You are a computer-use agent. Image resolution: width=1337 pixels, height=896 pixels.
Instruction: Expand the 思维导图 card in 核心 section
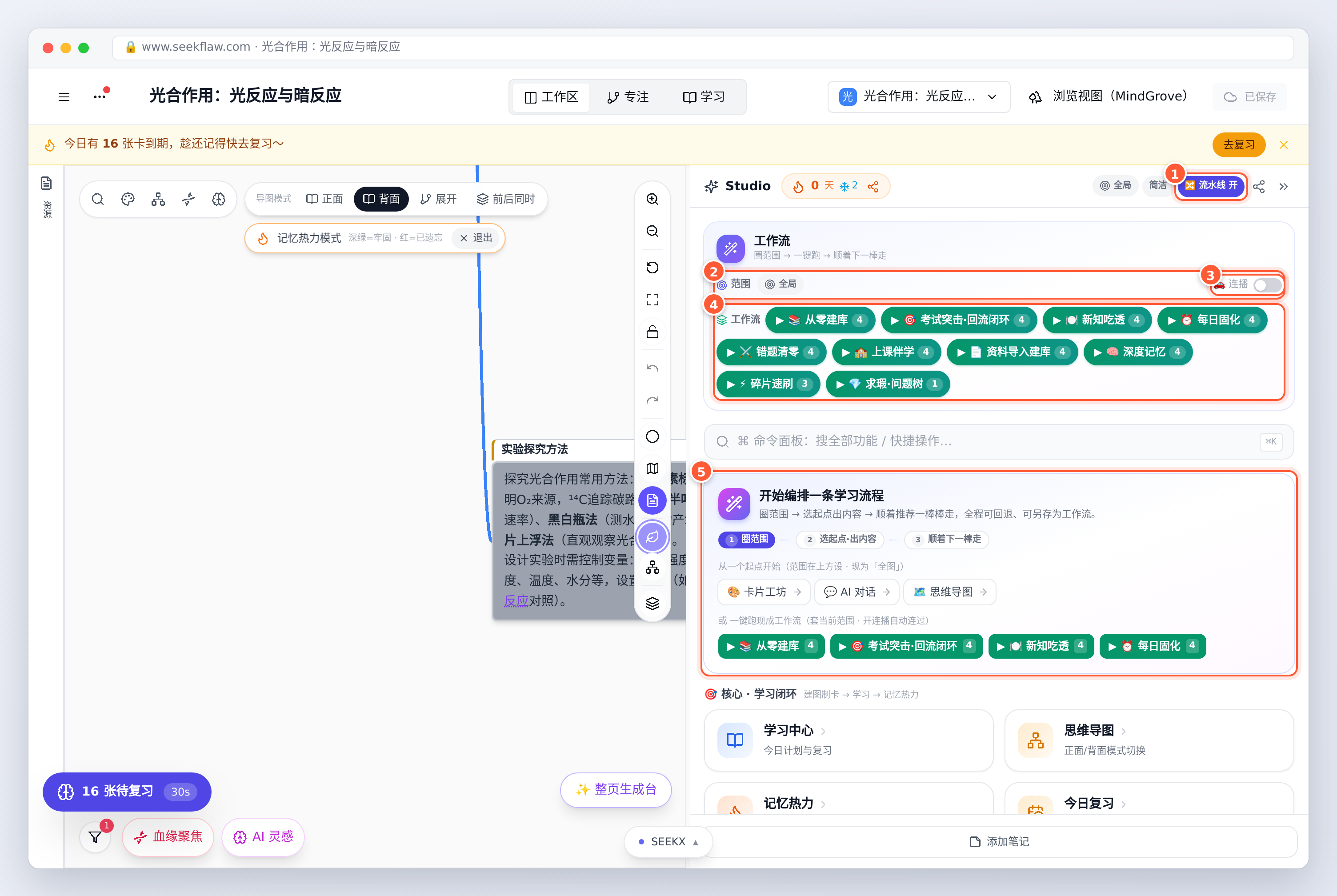click(x=1149, y=740)
